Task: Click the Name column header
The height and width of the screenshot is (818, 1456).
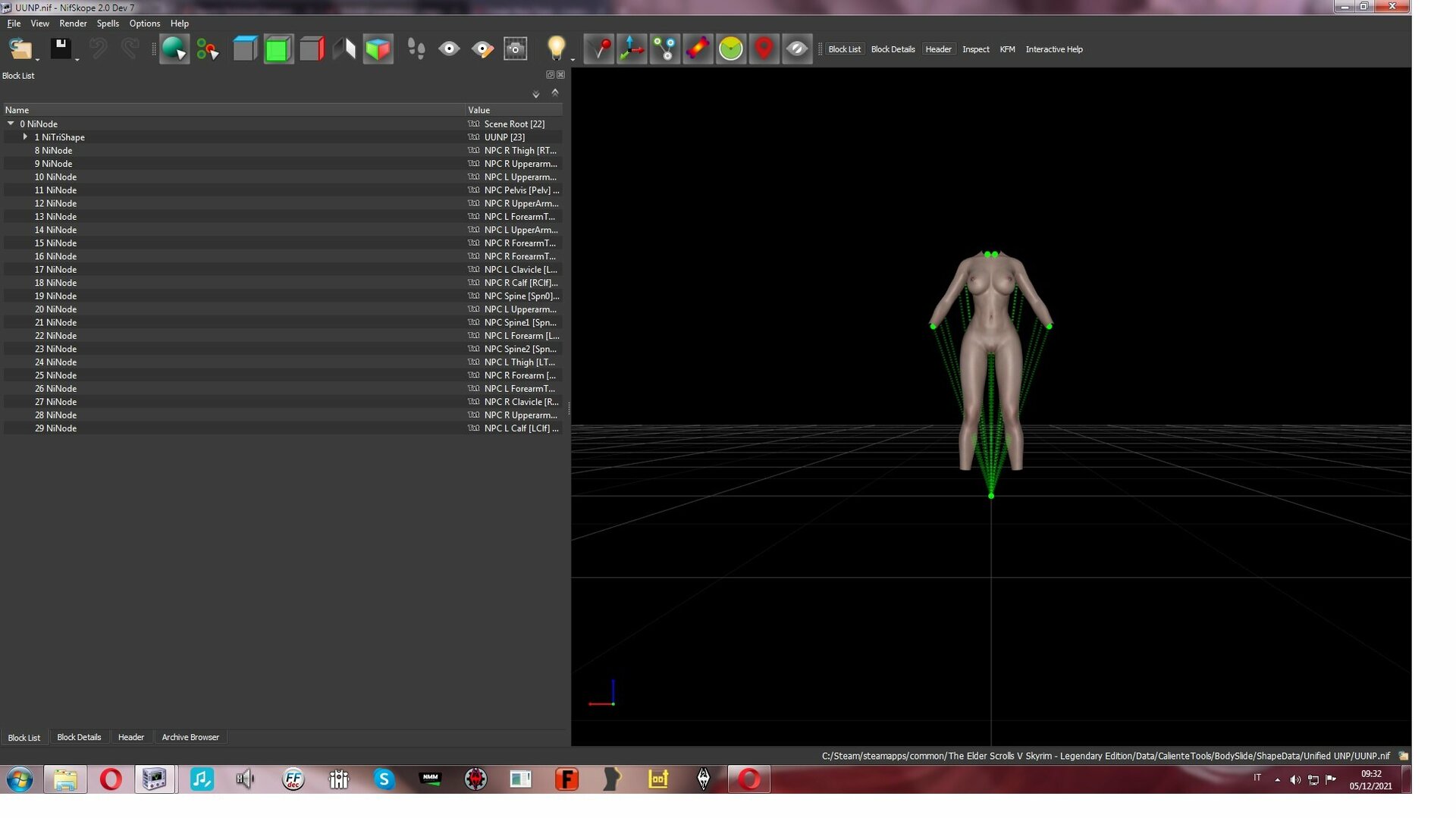Action: click(234, 110)
